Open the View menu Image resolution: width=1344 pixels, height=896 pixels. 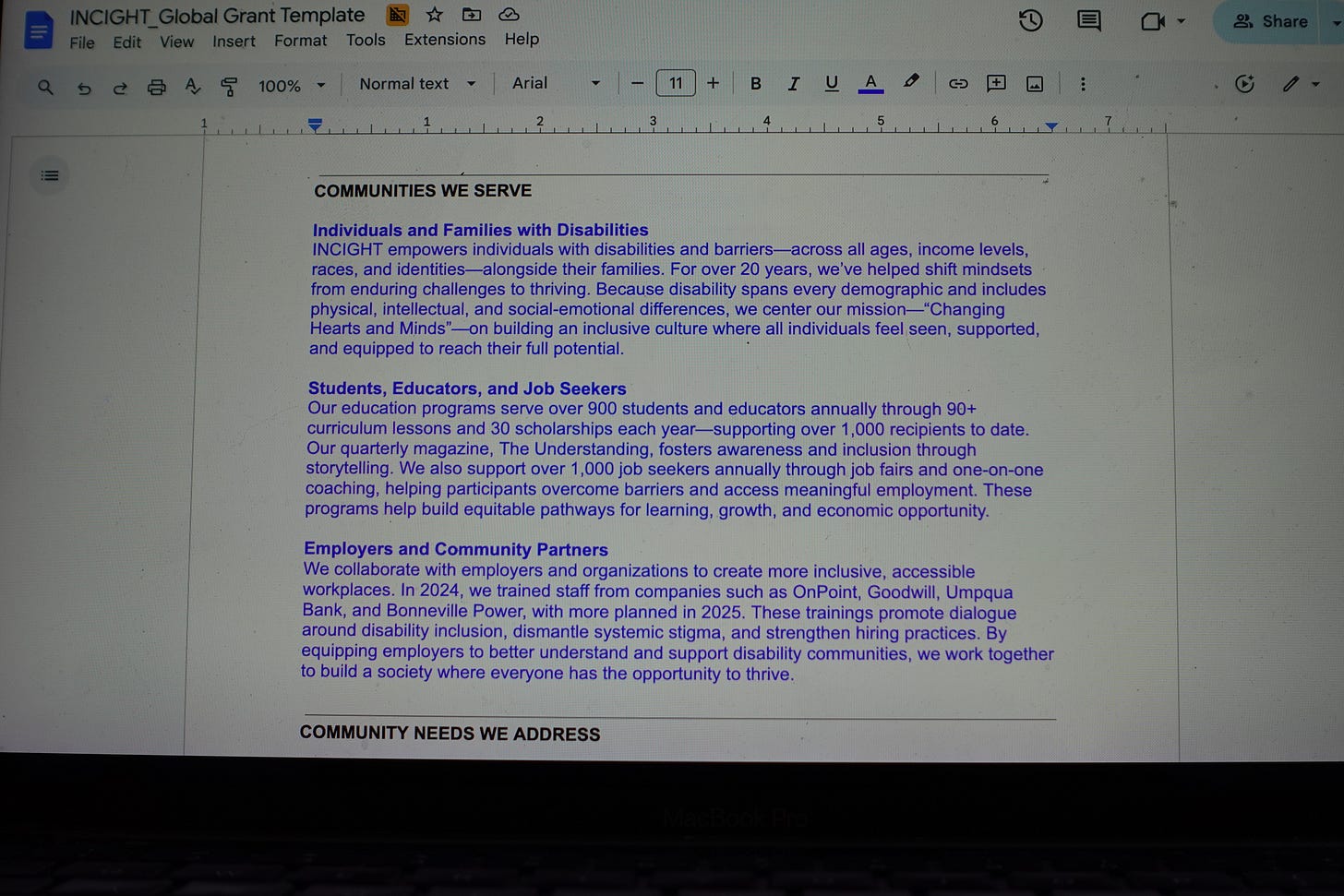click(x=176, y=42)
